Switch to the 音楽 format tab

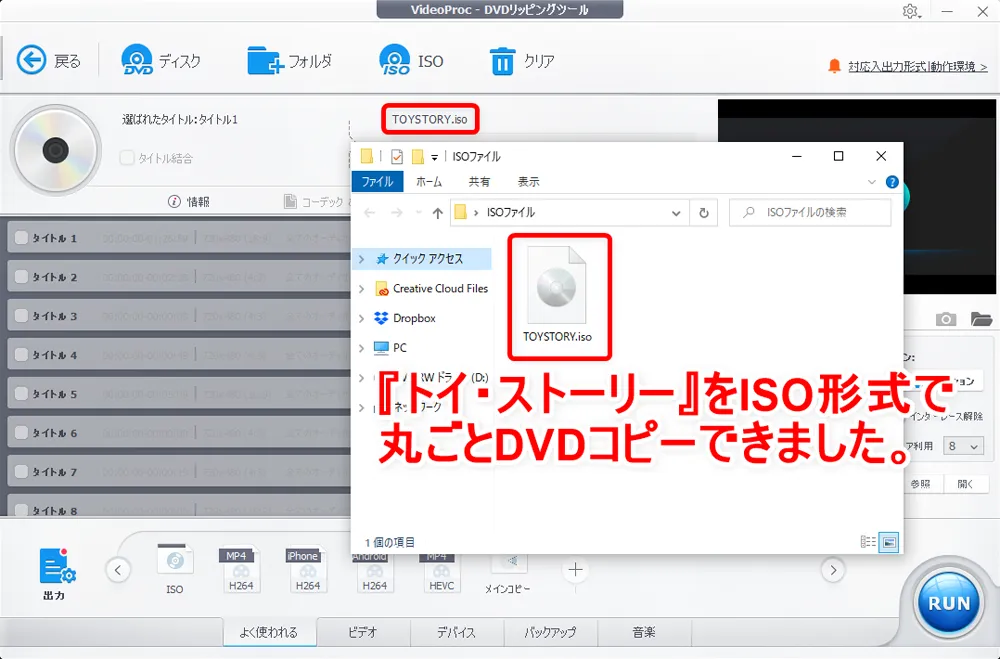[643, 632]
